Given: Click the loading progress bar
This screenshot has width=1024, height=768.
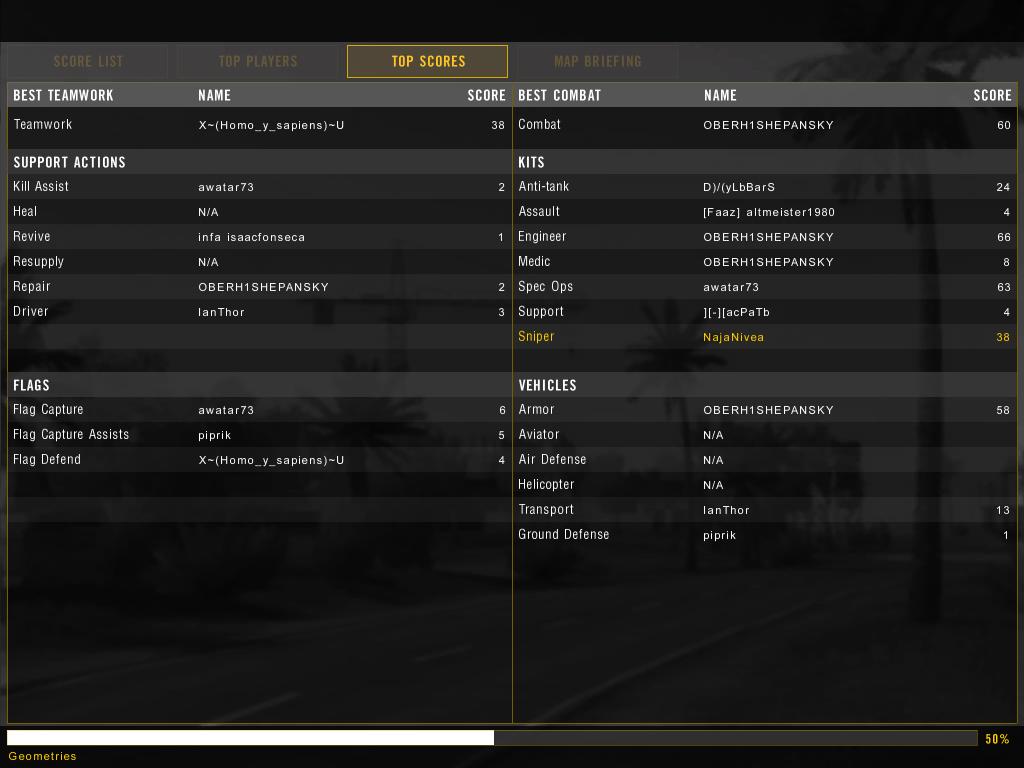Looking at the screenshot, I should point(491,738).
